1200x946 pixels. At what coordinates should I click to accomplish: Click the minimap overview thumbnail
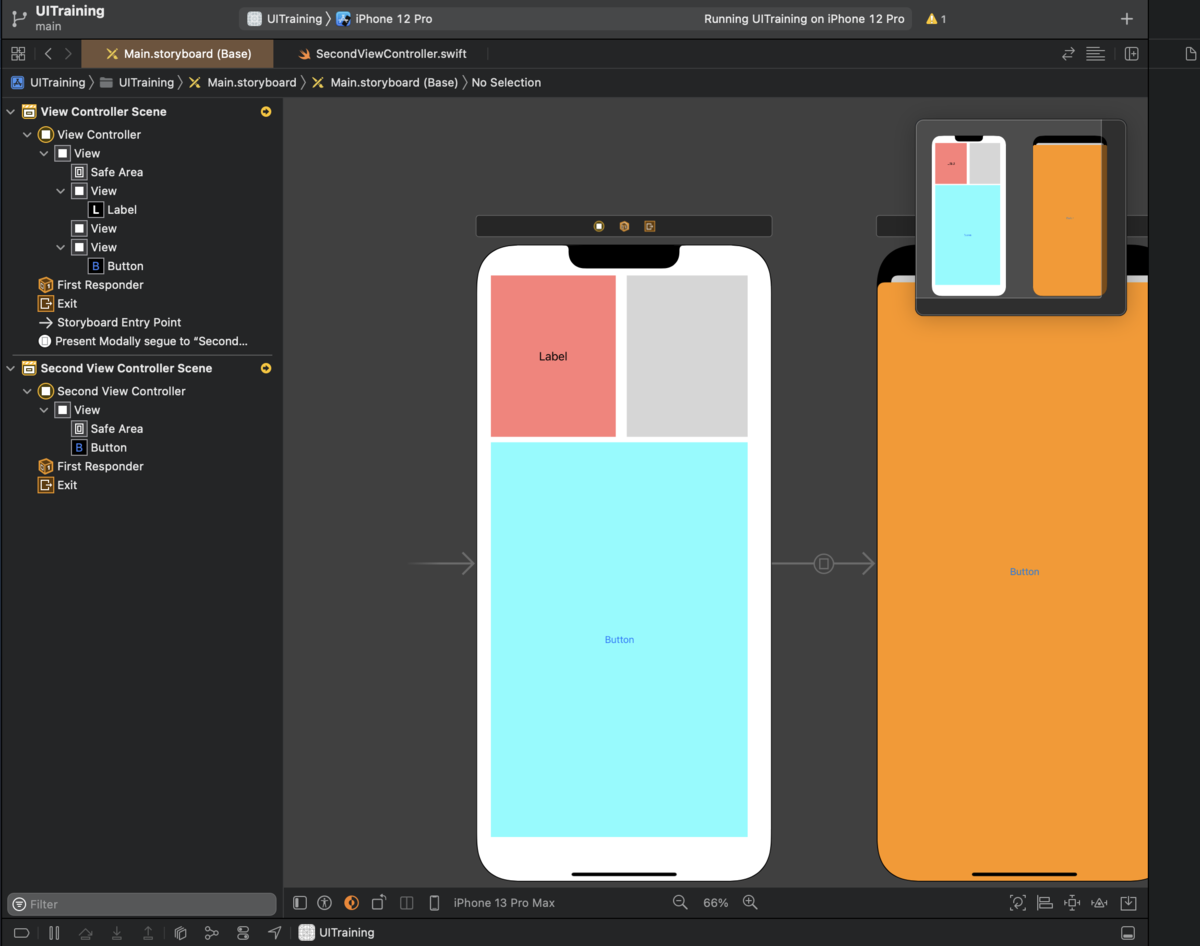click(1020, 216)
